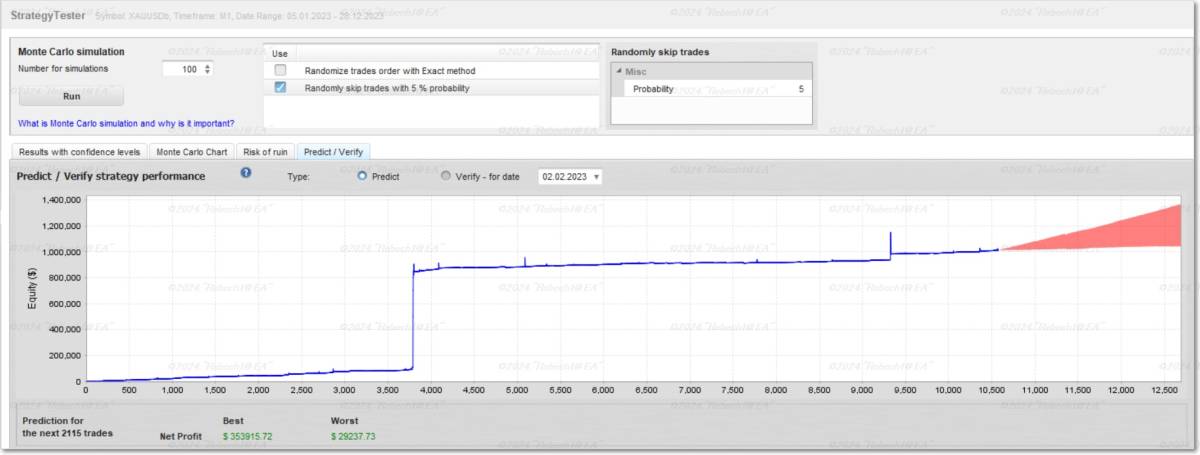The width and height of the screenshot is (1200, 455).
Task: Edit the number of simulations field
Action: point(182,69)
